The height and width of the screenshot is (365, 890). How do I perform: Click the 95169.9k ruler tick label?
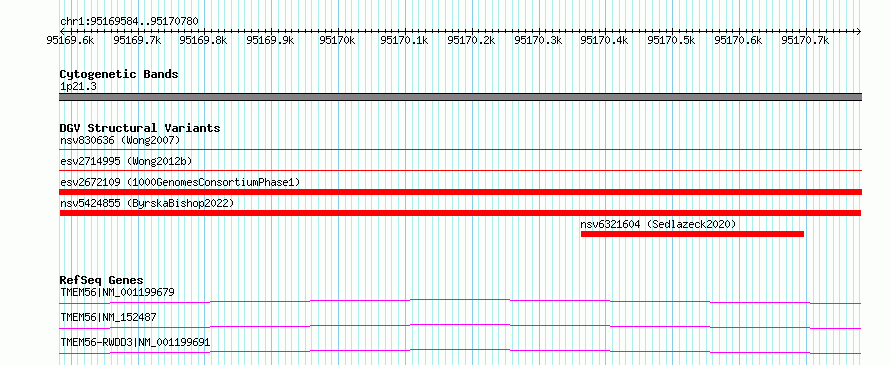[270, 40]
